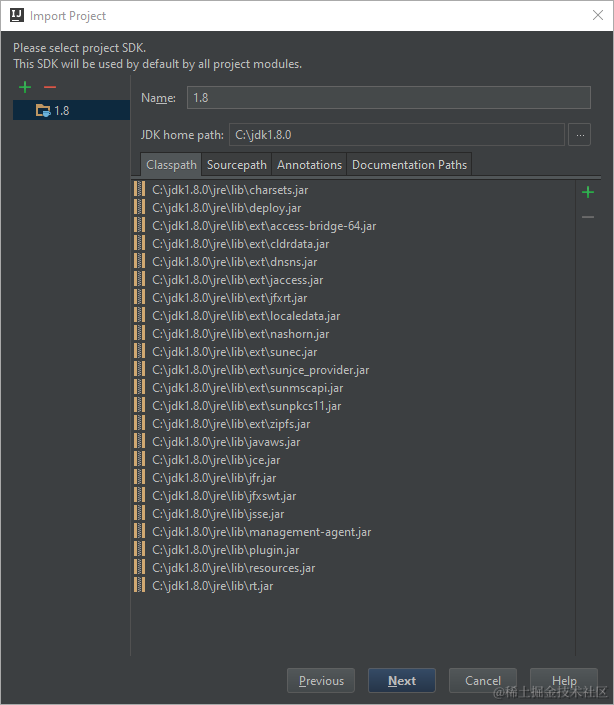Screen dimensions: 614x705
Task: Select the sunpkcs11.jar entry
Action: [x=353, y=406]
